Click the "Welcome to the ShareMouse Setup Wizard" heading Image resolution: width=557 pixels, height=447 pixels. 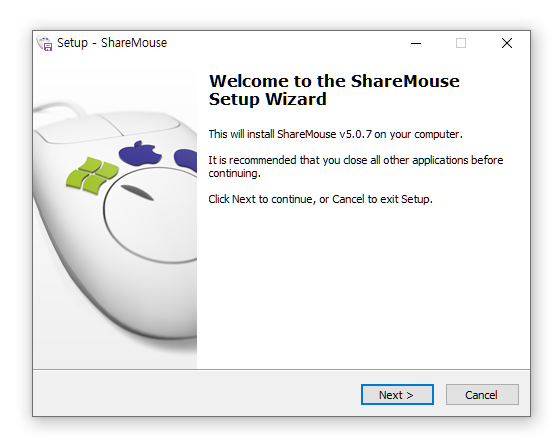click(x=334, y=90)
